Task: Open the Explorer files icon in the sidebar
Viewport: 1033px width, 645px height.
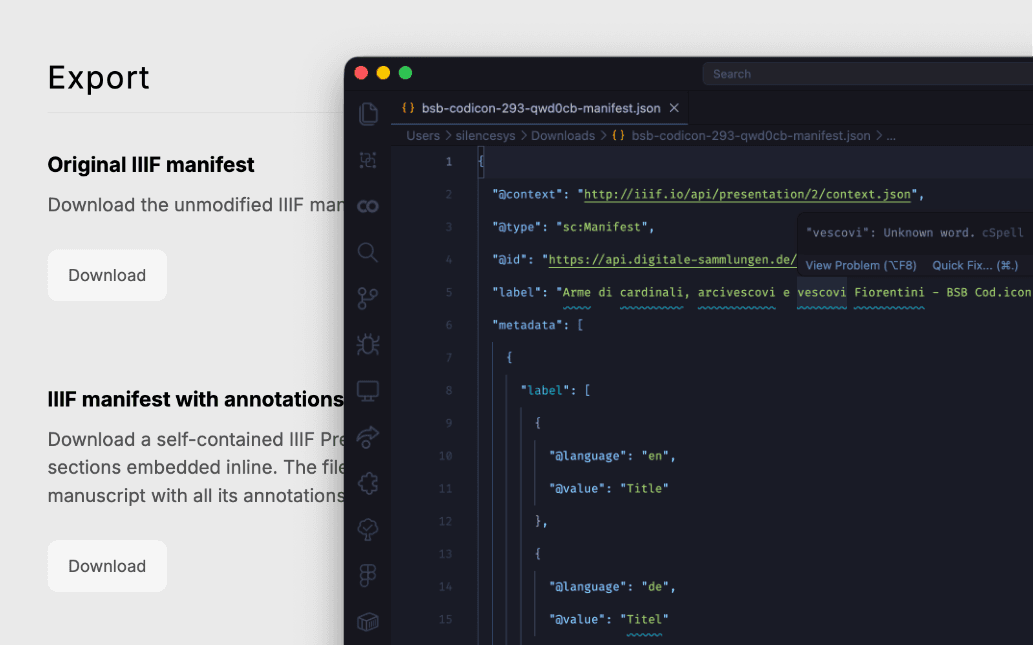Action: [x=368, y=113]
